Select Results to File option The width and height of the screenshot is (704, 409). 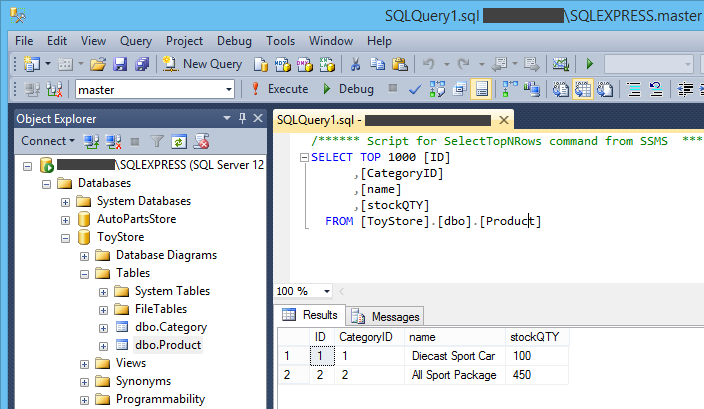[605, 89]
